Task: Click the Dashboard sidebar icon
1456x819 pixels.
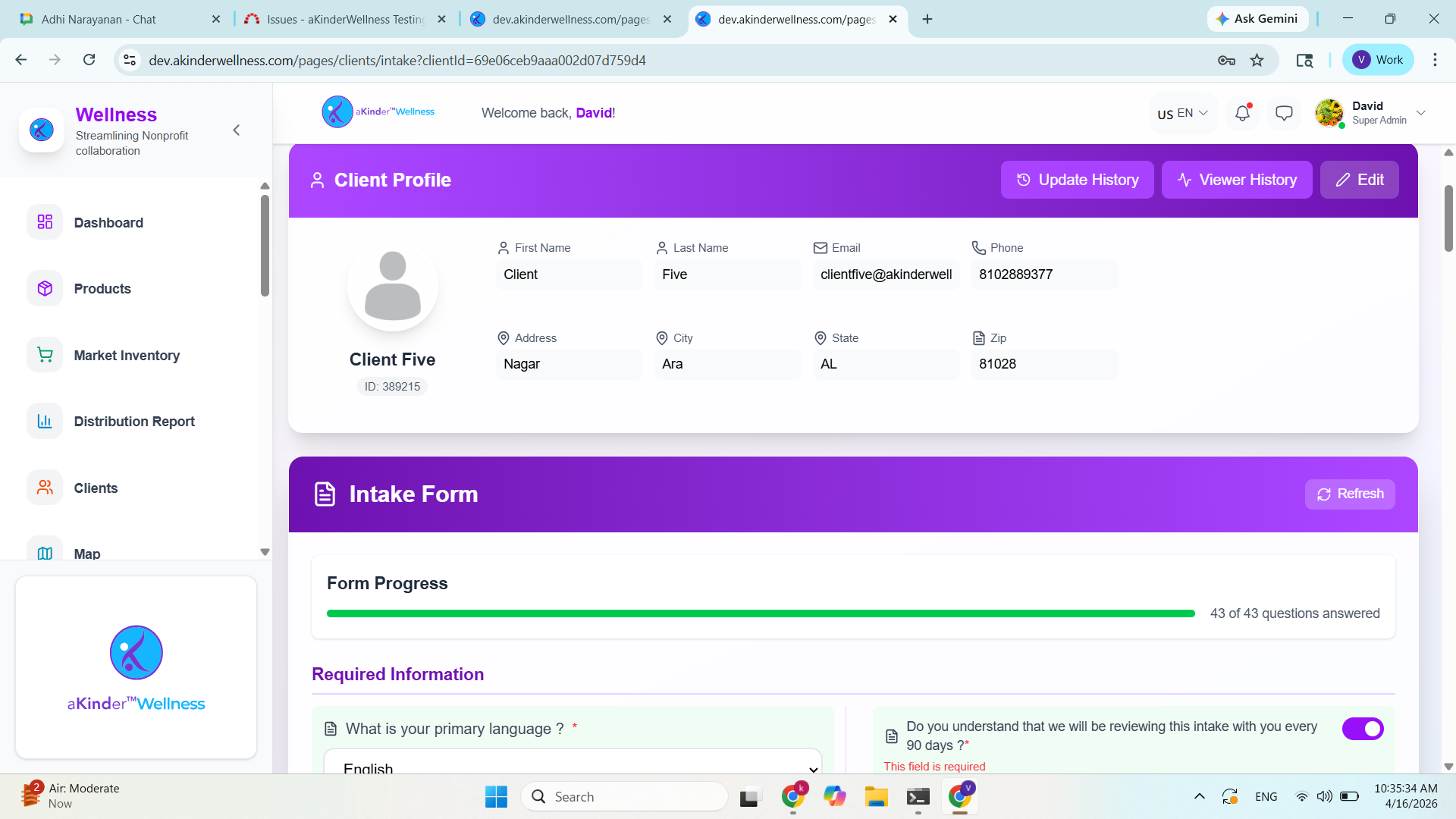Action: click(45, 222)
